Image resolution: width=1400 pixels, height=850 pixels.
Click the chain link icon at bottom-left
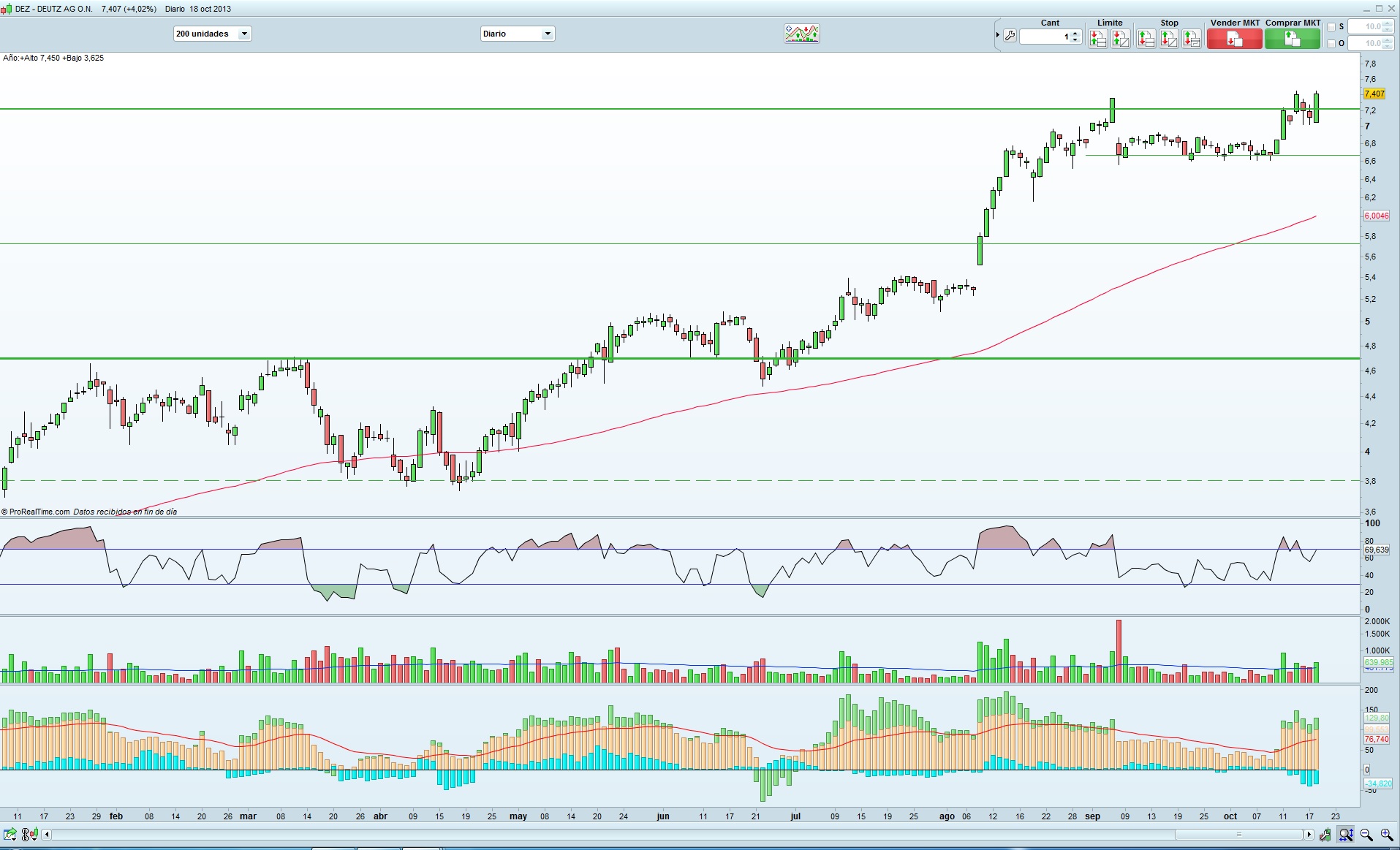25,833
